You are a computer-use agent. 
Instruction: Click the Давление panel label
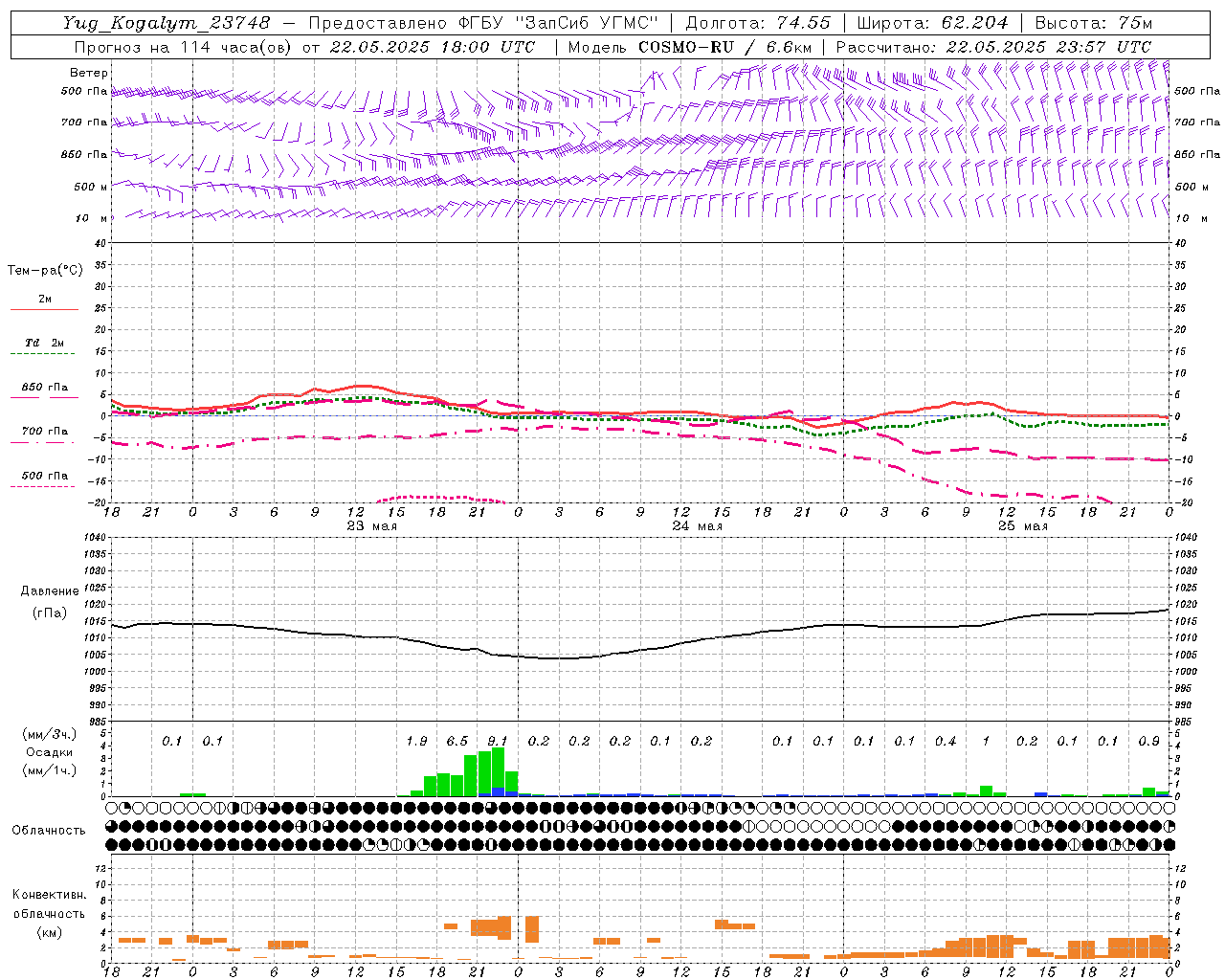[x=50, y=591]
